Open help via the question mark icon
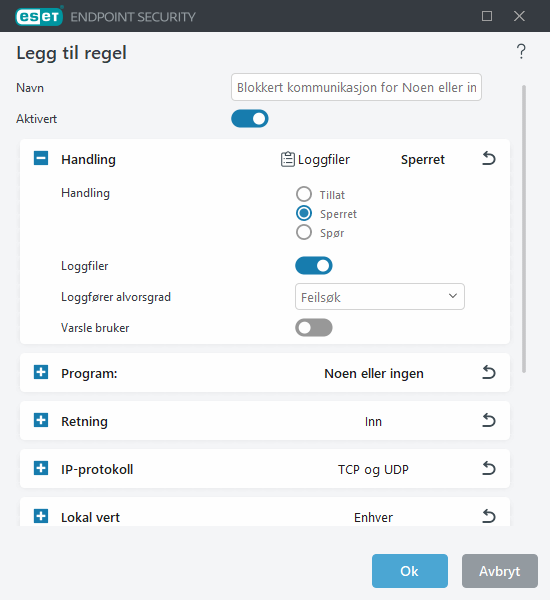 pos(521,51)
